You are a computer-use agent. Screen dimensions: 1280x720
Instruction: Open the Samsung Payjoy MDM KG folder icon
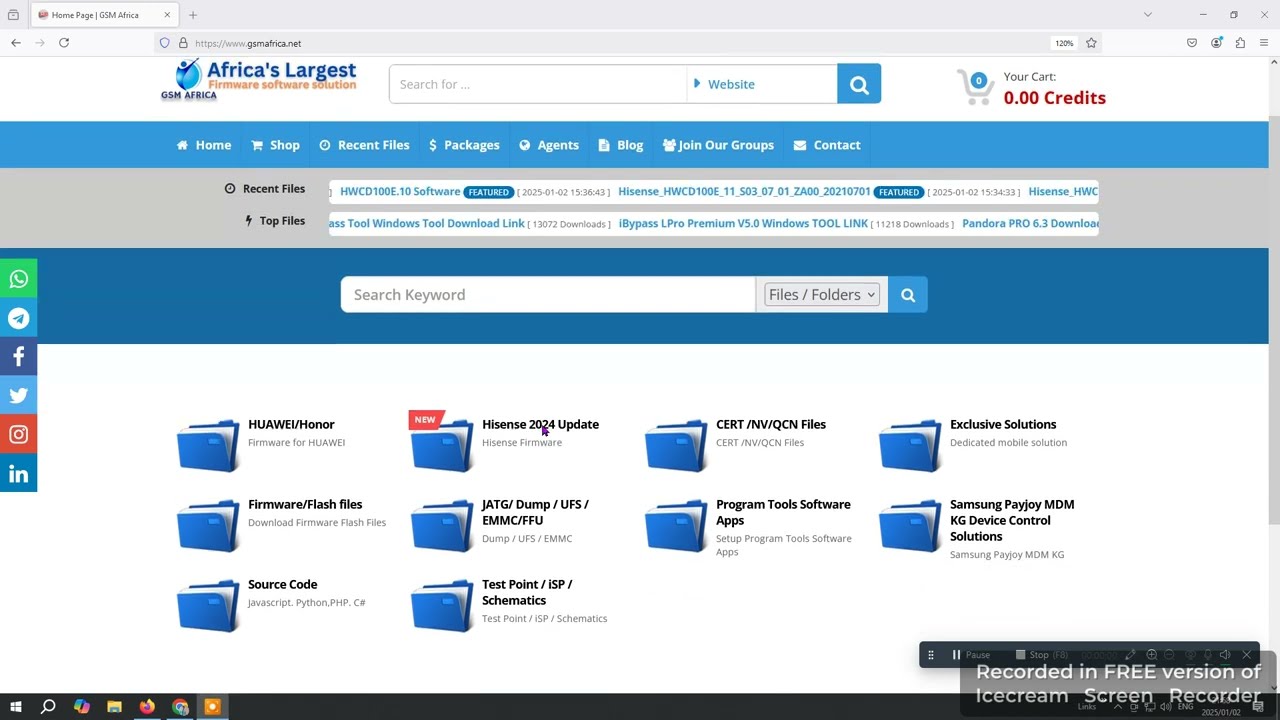[x=910, y=525]
